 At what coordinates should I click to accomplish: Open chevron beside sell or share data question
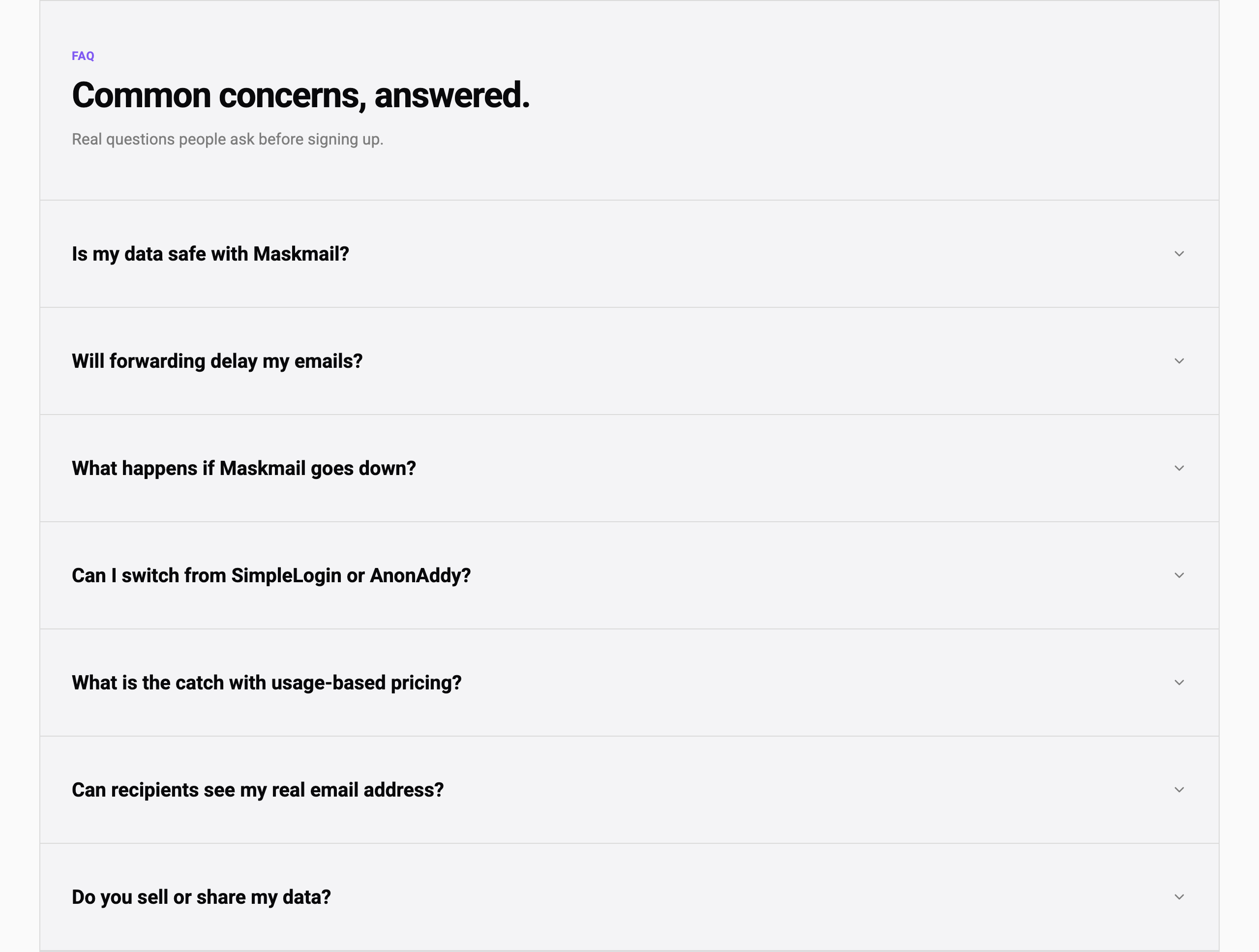click(1179, 897)
